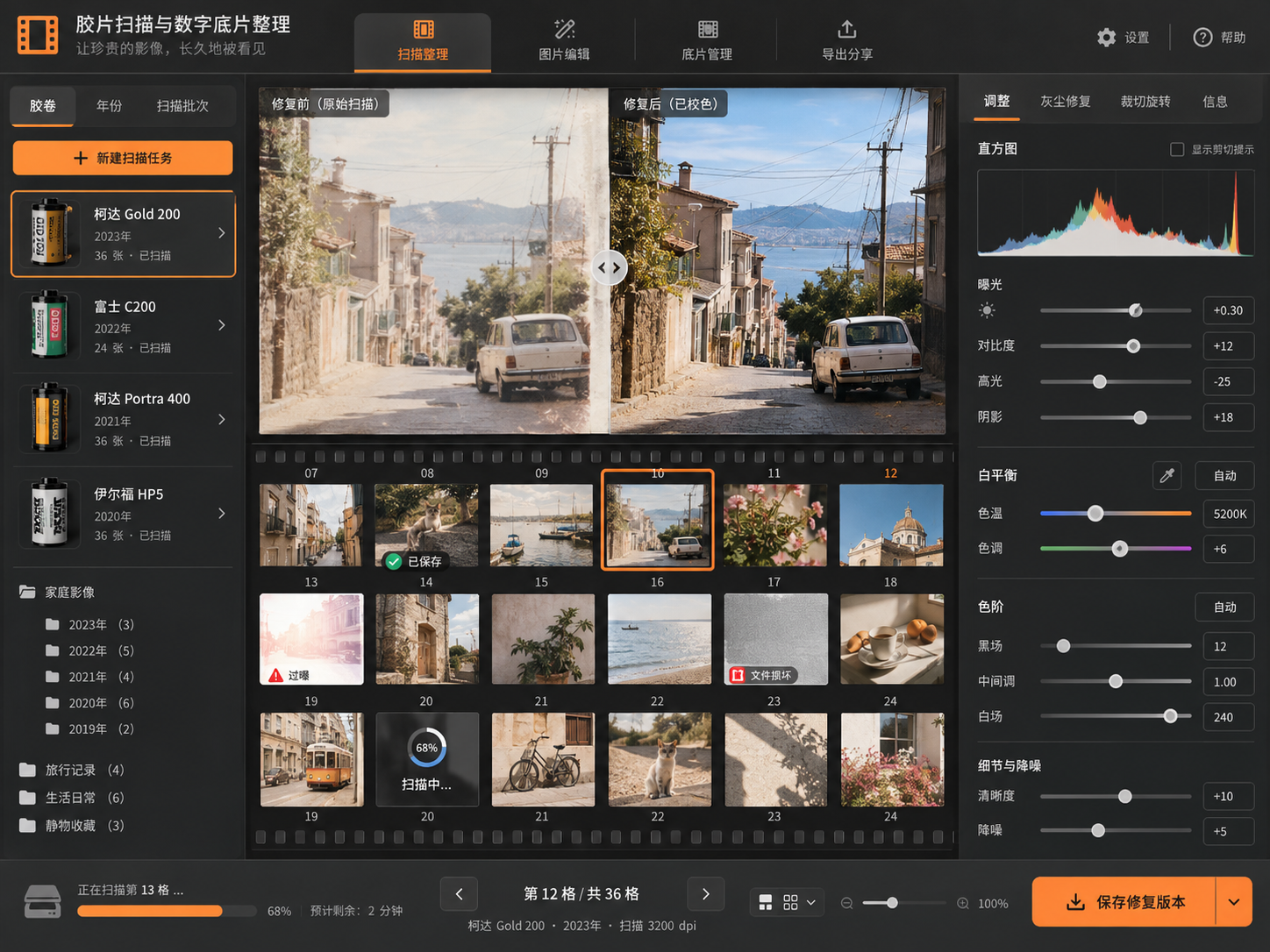This screenshot has width=1270, height=952.
Task: Click the 自动 white balance button
Action: click(1225, 476)
